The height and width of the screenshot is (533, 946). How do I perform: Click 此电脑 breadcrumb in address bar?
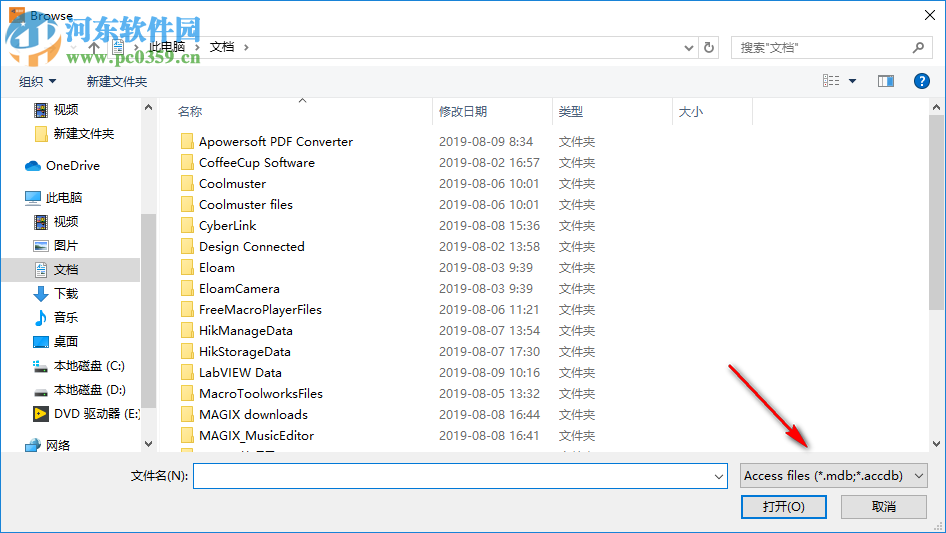tap(167, 47)
